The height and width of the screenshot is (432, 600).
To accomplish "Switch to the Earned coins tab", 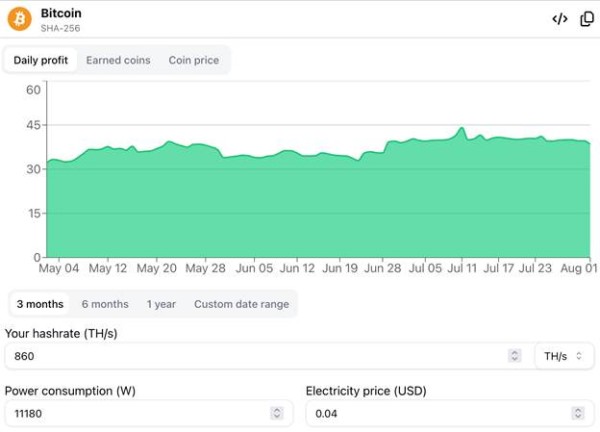I will coord(118,60).
